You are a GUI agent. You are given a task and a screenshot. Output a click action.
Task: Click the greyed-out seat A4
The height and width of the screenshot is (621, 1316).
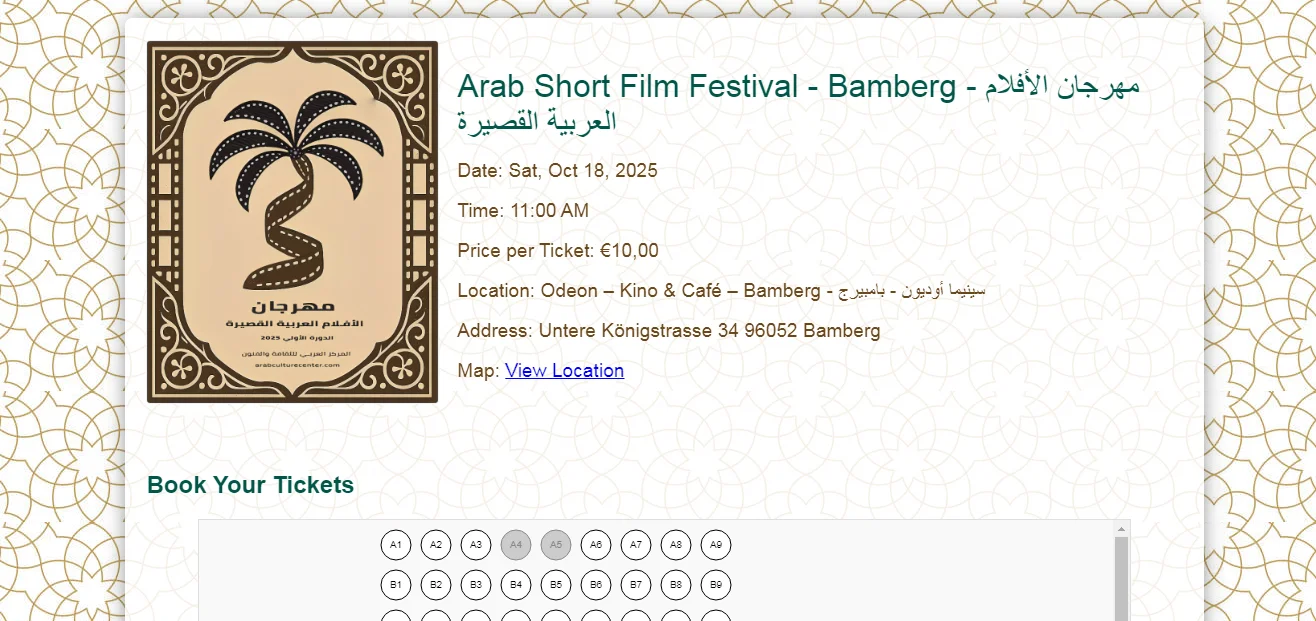click(x=516, y=545)
